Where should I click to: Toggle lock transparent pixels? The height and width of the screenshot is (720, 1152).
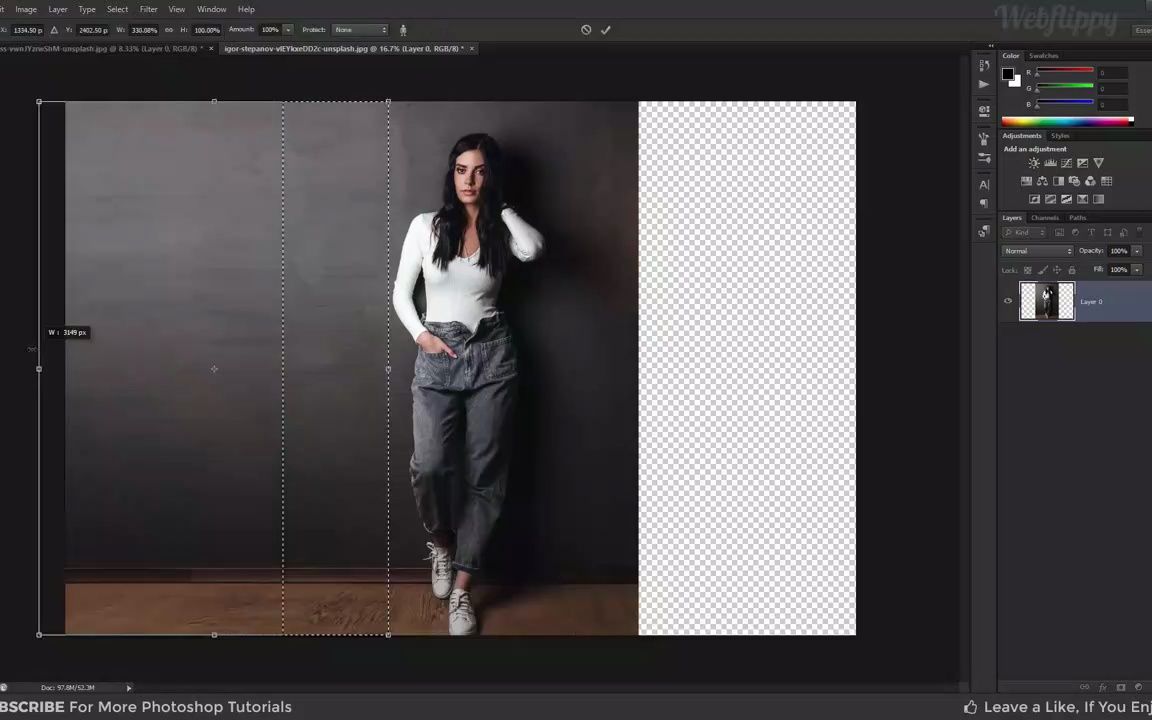click(1027, 270)
